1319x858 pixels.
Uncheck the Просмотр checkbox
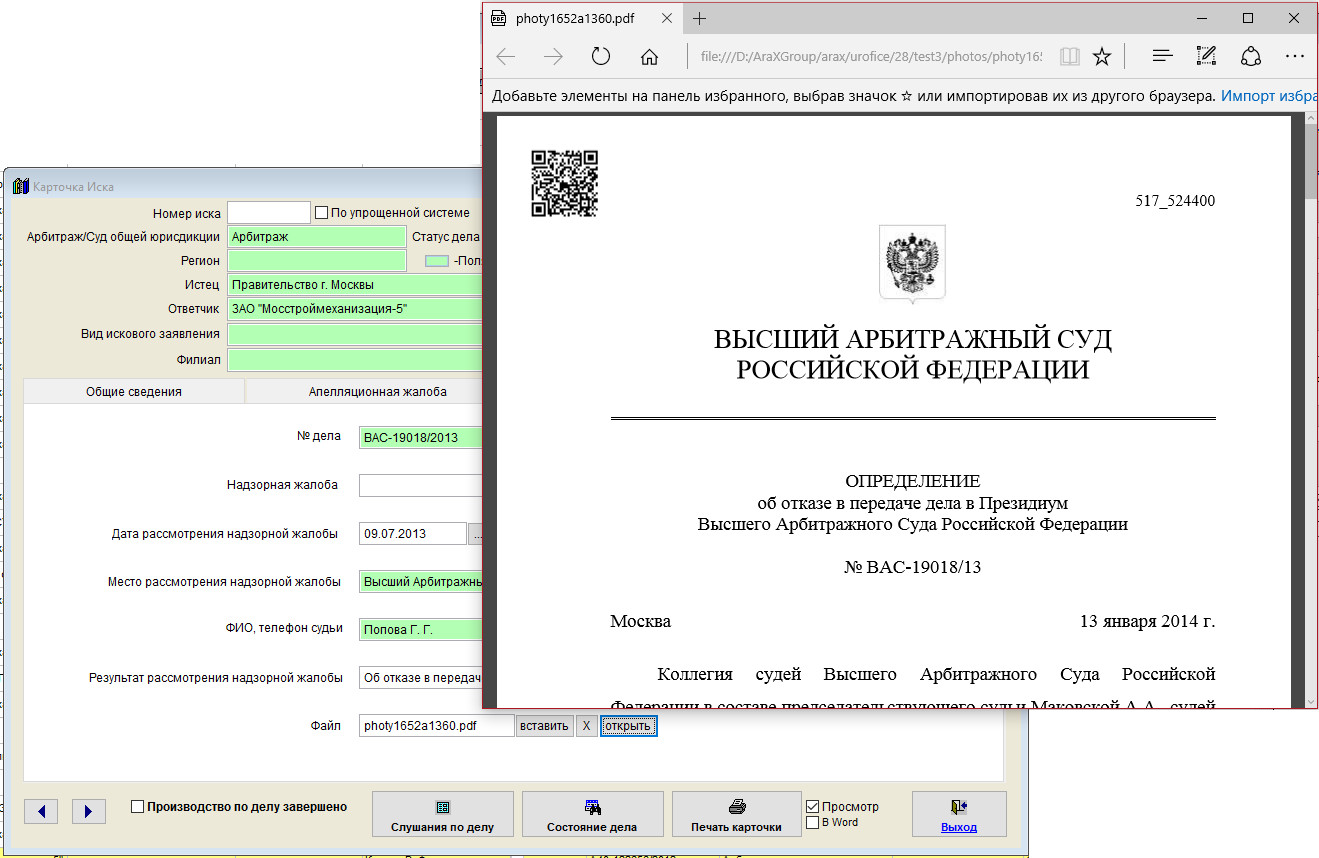click(813, 806)
